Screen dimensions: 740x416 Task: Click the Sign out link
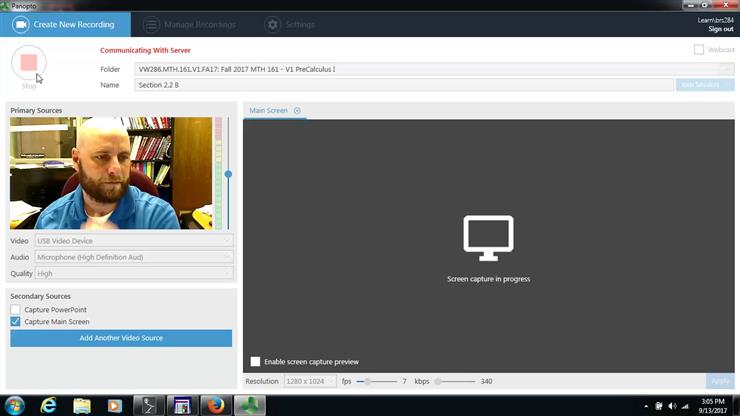[x=720, y=29]
